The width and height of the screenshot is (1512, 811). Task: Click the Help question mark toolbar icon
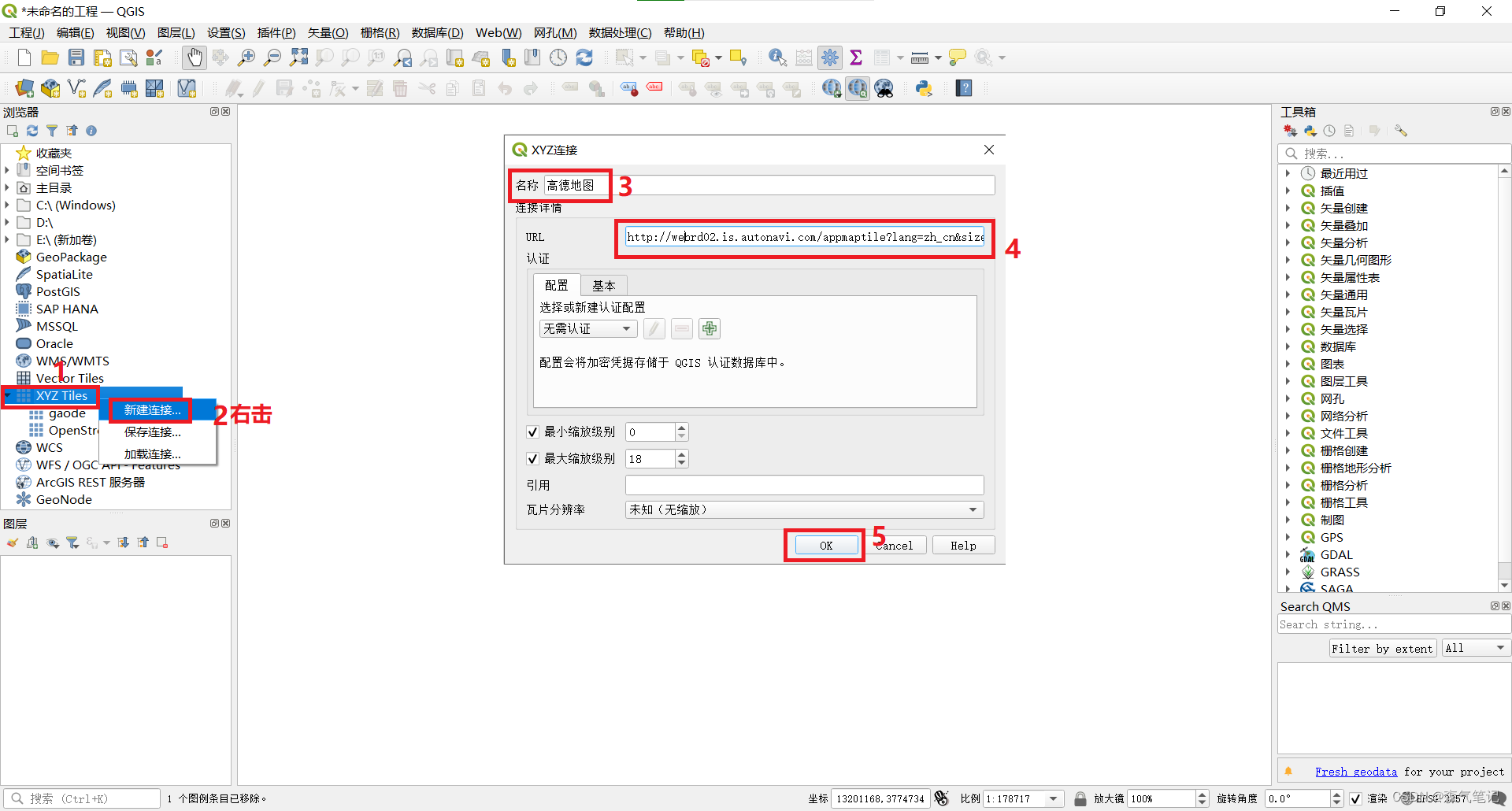click(x=964, y=88)
